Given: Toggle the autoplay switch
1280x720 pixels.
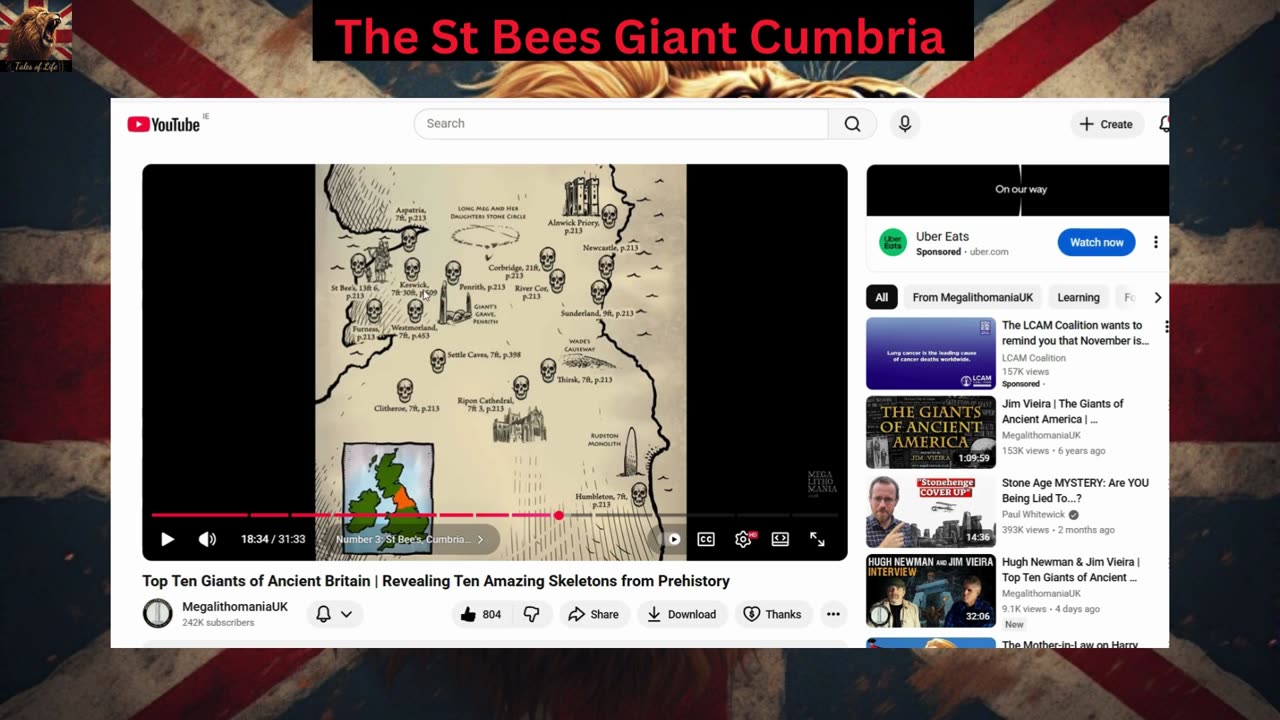Looking at the screenshot, I should pyautogui.click(x=671, y=539).
